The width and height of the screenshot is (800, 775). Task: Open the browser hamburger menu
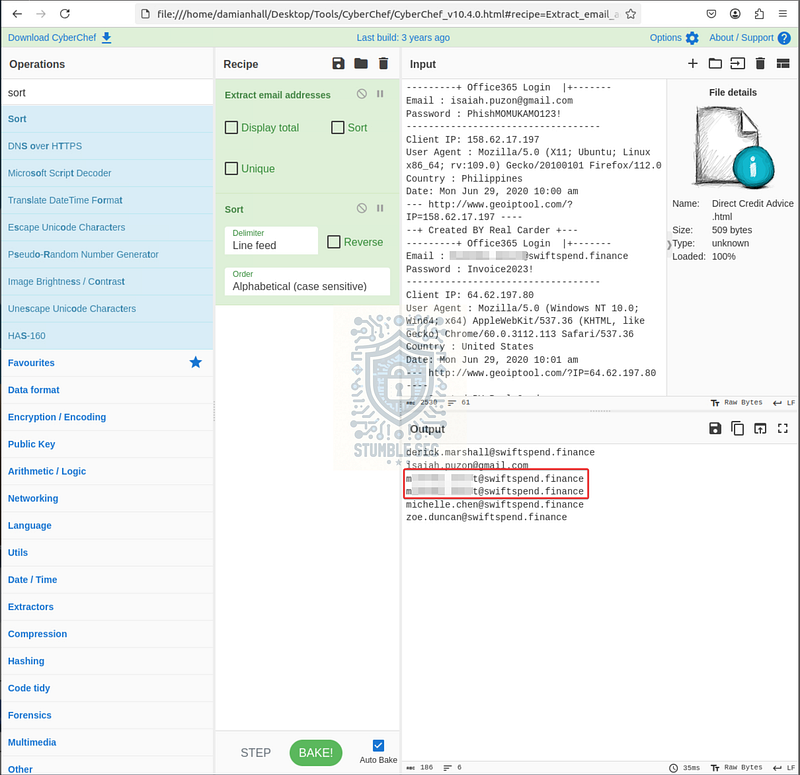click(x=783, y=14)
